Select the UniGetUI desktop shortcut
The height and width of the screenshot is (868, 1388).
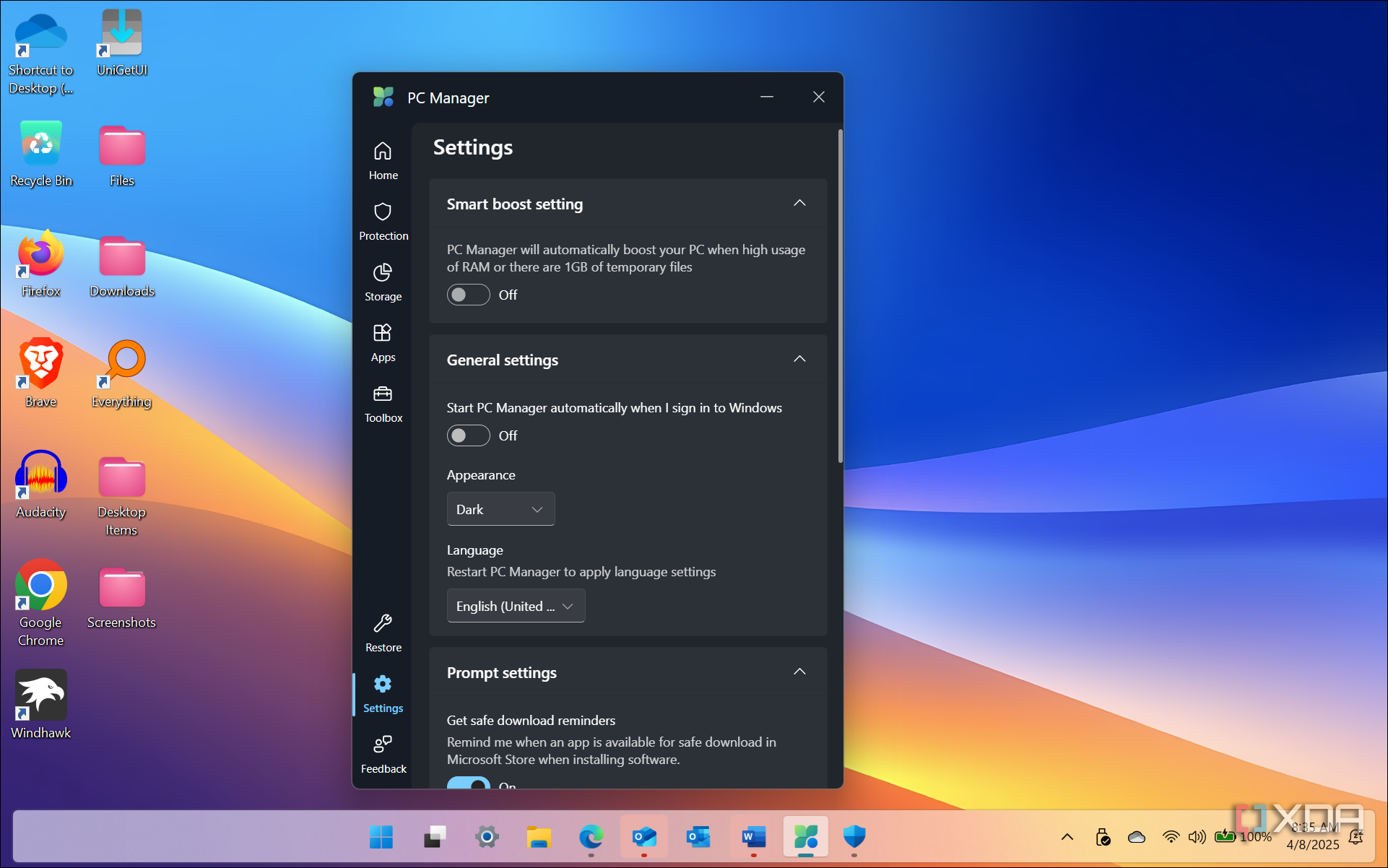tap(122, 43)
